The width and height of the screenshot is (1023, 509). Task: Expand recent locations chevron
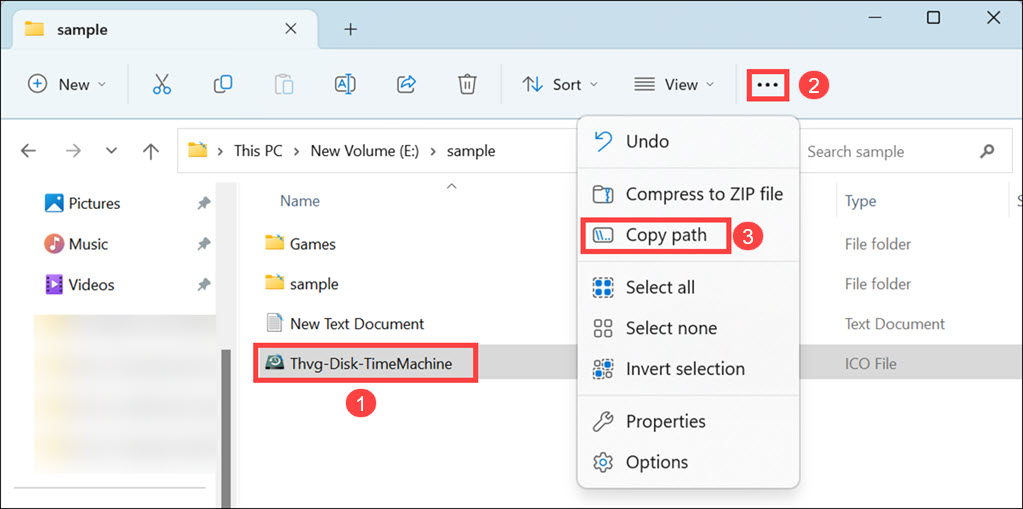111,151
